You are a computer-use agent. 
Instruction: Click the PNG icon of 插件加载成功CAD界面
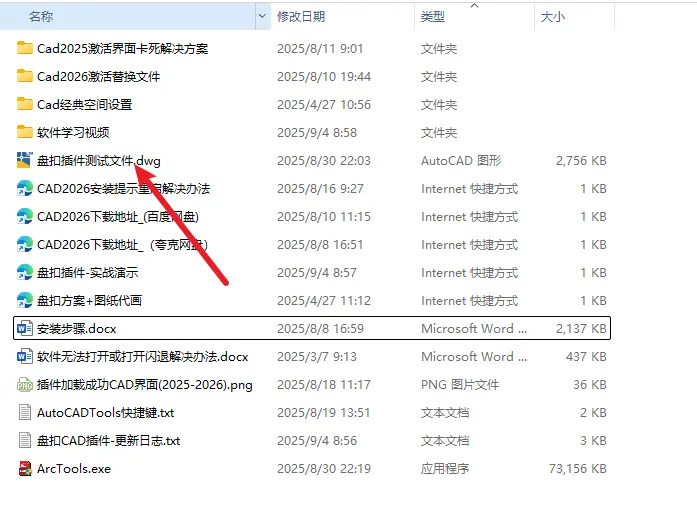(x=24, y=385)
